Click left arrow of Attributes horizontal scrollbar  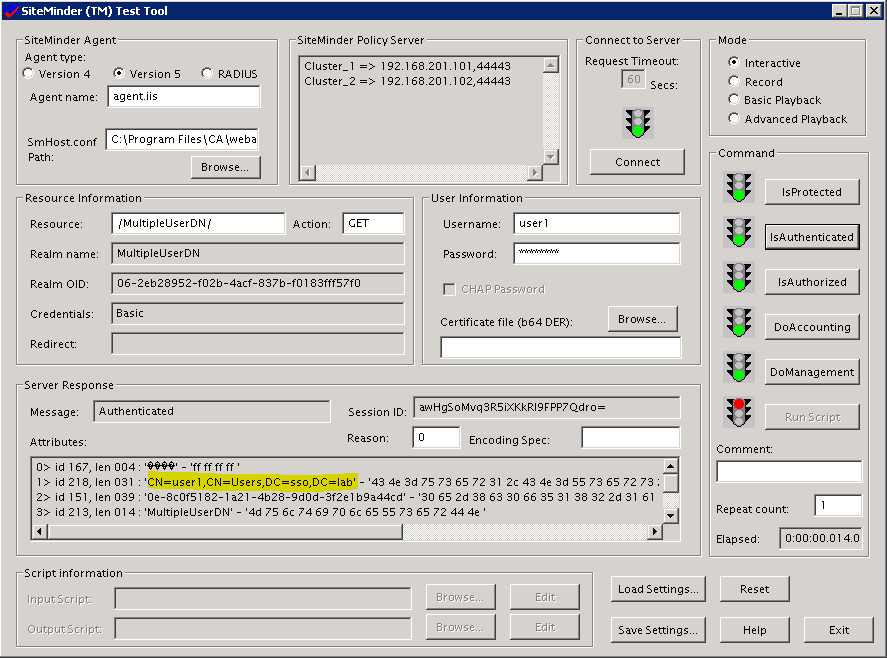click(x=40, y=531)
